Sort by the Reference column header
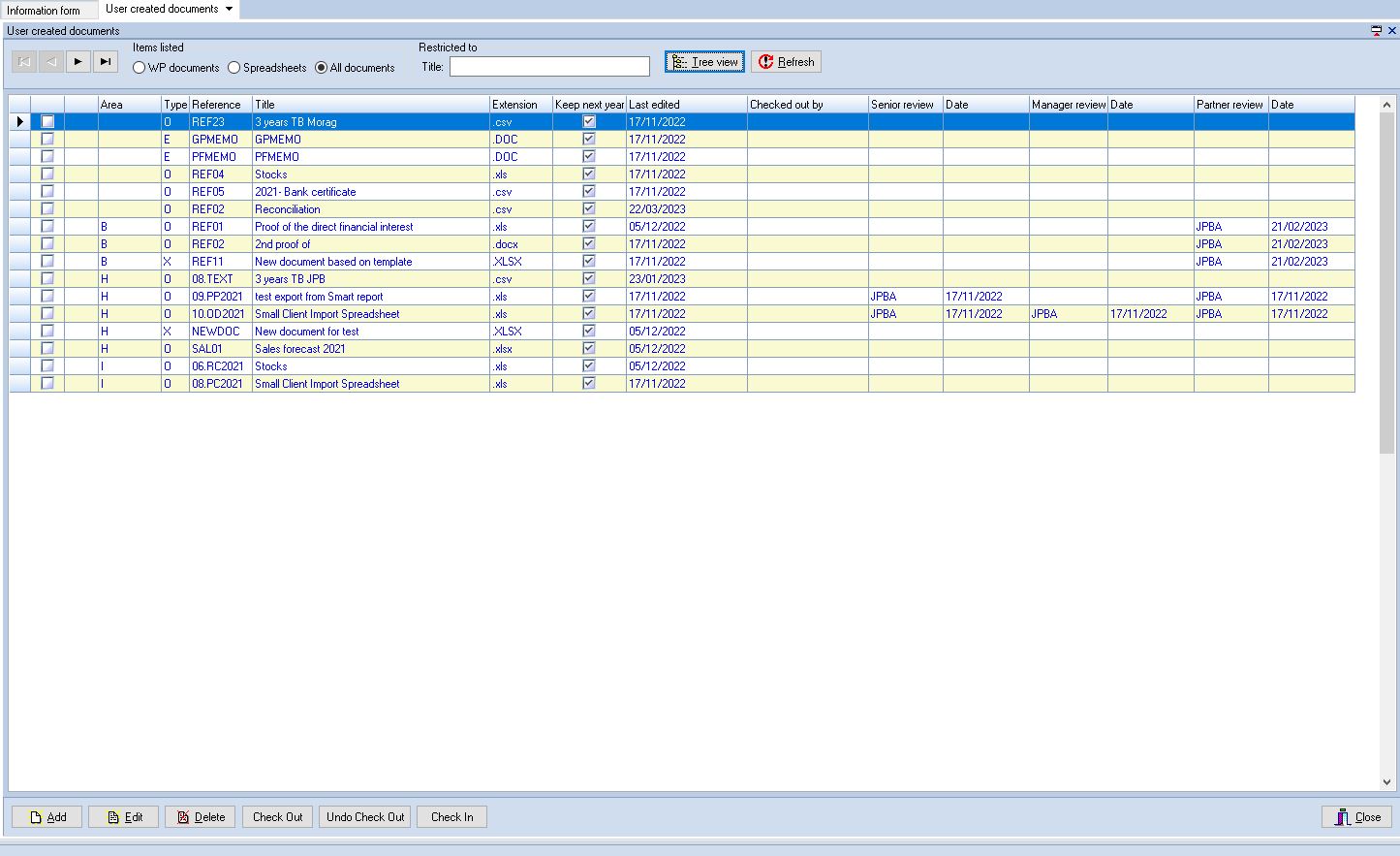The height and width of the screenshot is (856, 1400). [x=221, y=105]
